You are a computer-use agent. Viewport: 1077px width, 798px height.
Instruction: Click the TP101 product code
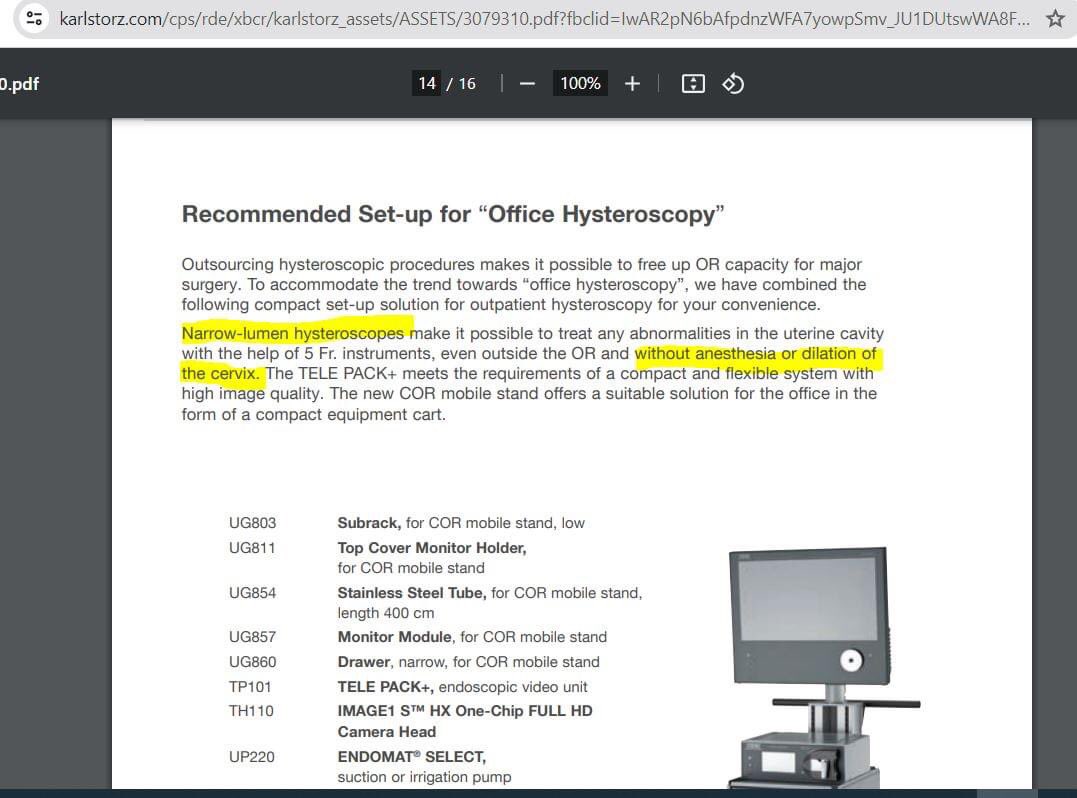click(250, 687)
